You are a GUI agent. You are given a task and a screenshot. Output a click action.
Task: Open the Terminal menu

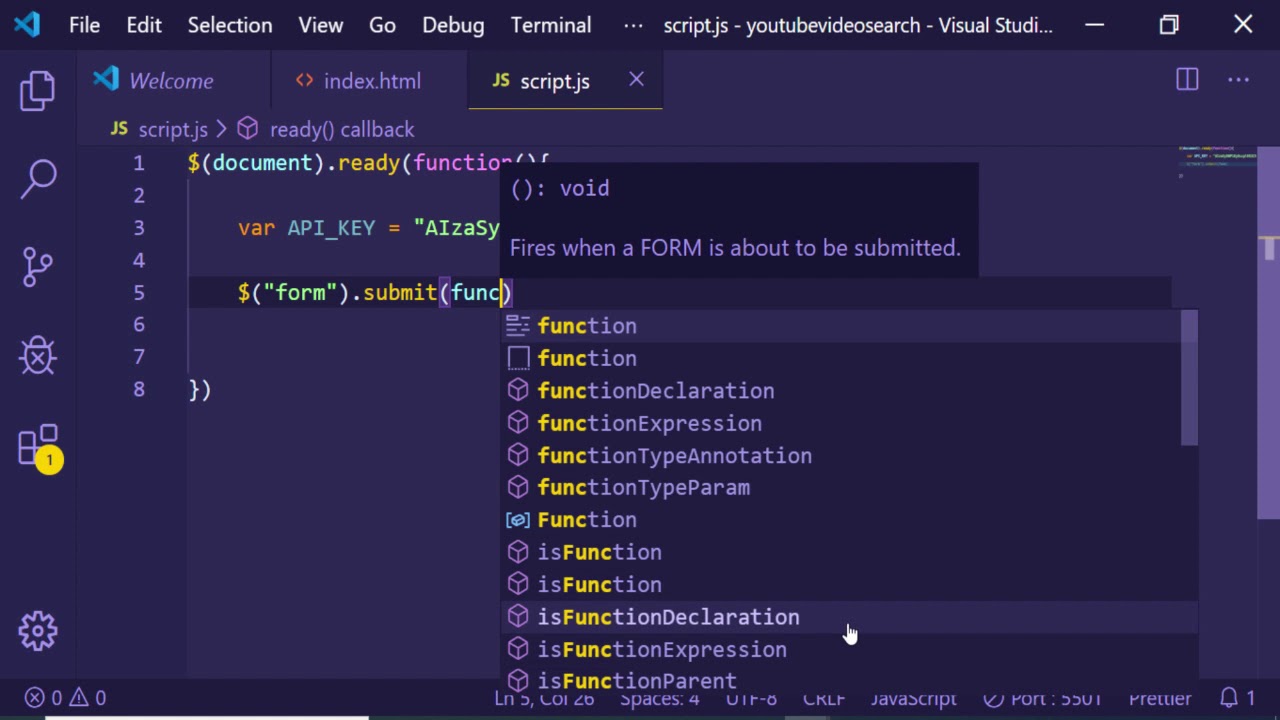click(x=551, y=26)
